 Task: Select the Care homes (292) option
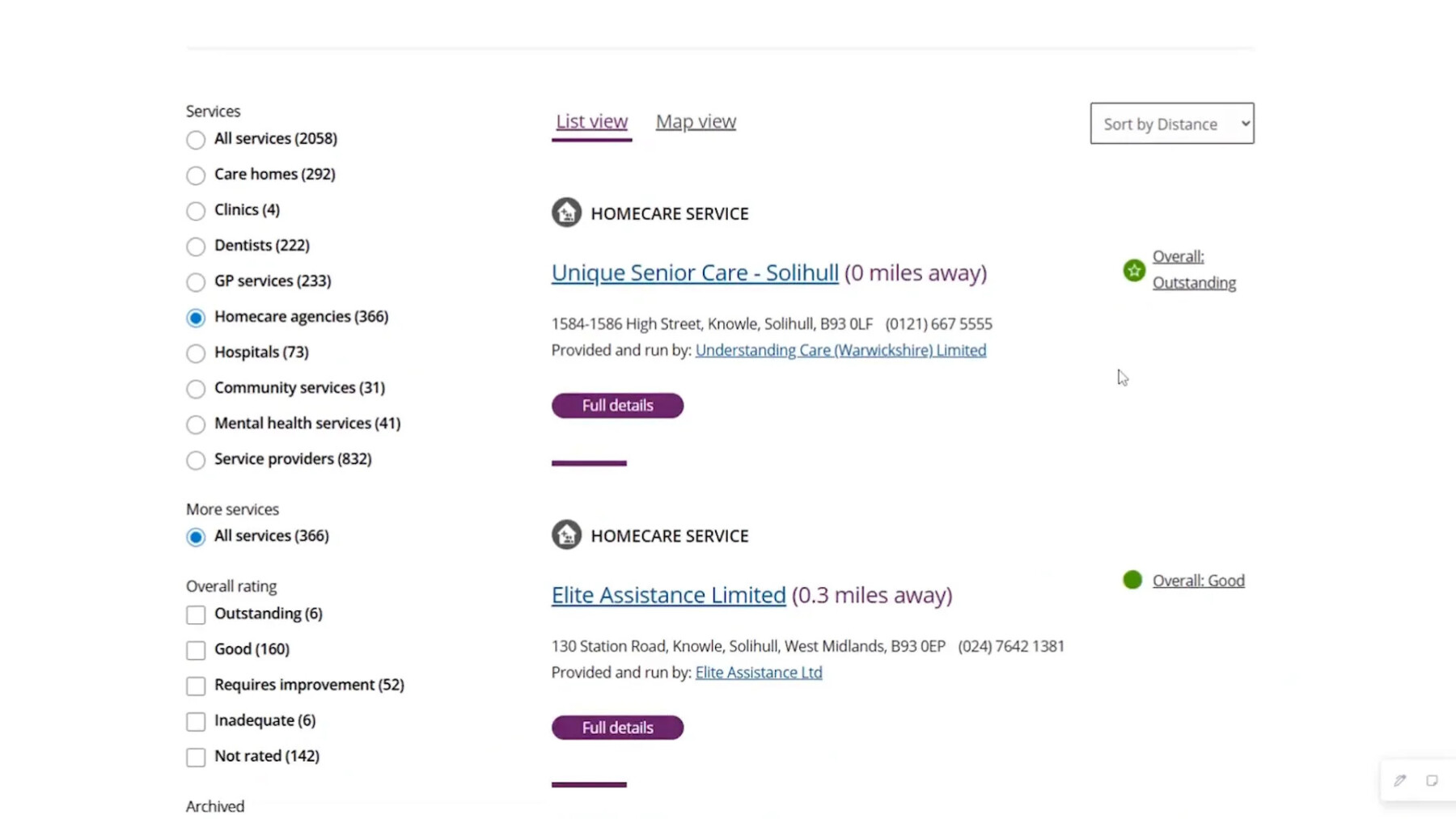(196, 175)
